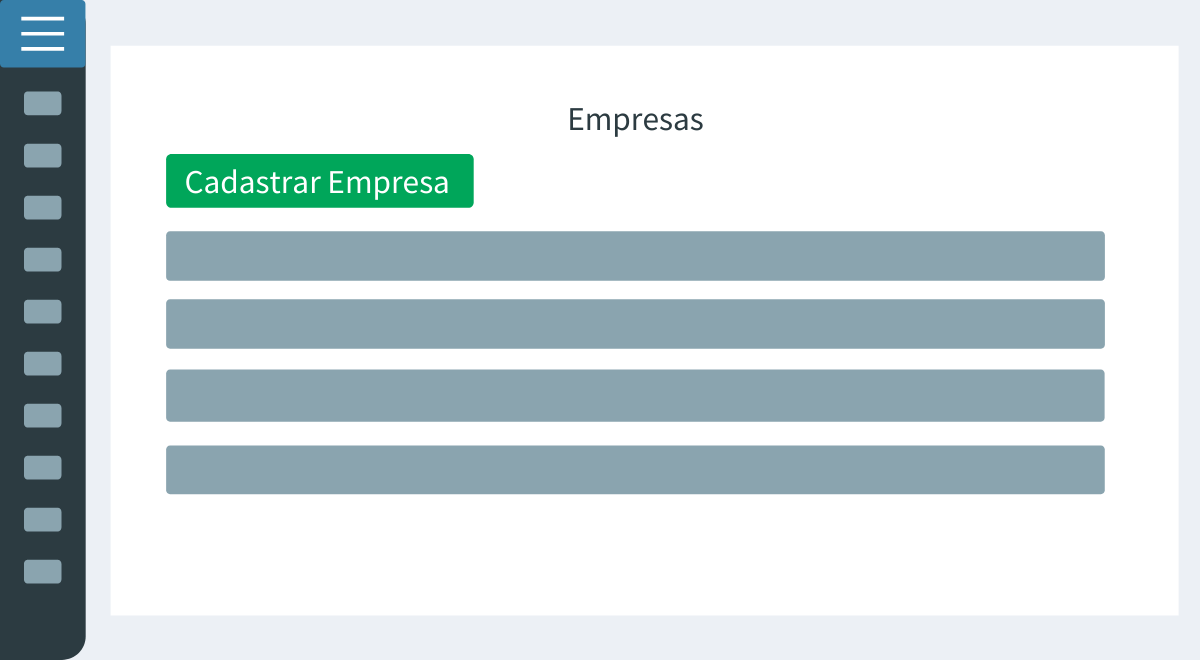Open the seventh sidebar placeholder icon
This screenshot has height=660, width=1200.
(43, 416)
